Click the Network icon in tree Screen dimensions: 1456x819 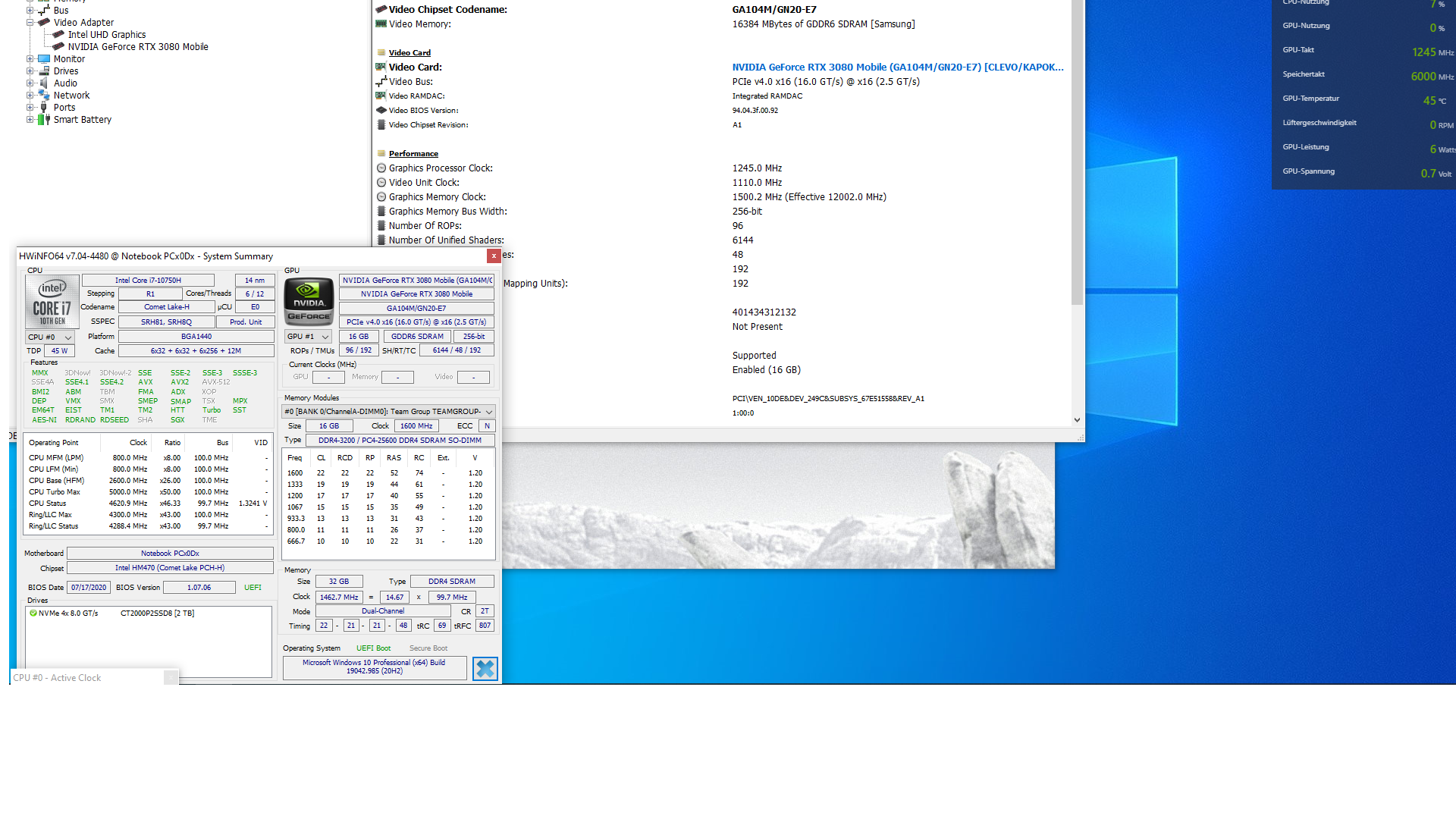click(44, 96)
